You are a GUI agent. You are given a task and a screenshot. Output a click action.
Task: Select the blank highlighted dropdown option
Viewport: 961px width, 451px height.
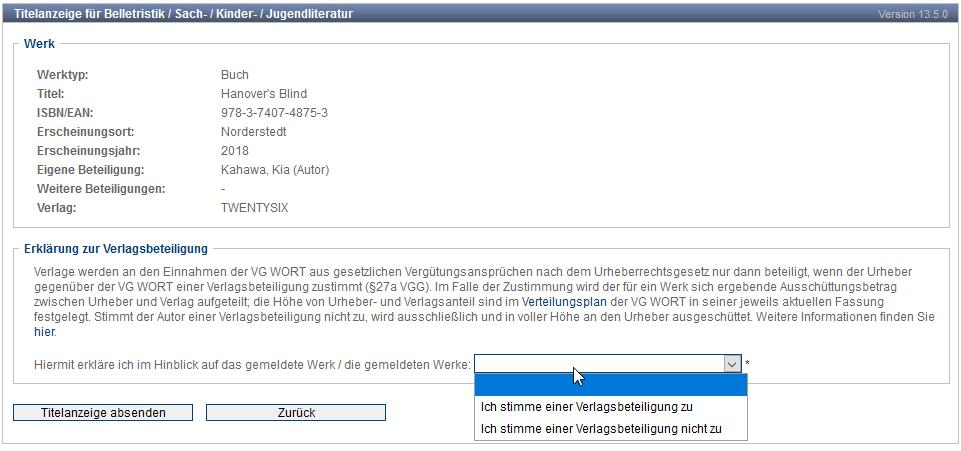click(x=610, y=386)
